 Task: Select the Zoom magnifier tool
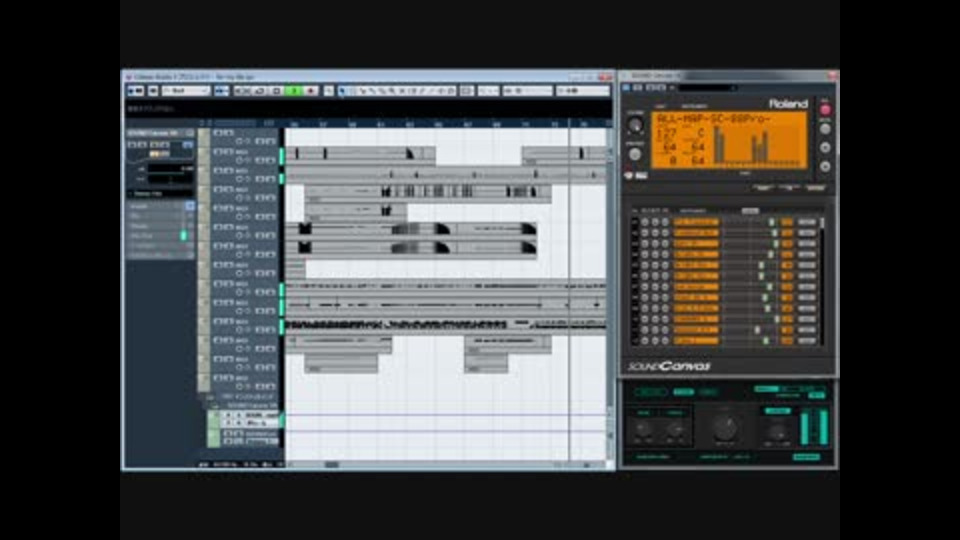(391, 91)
